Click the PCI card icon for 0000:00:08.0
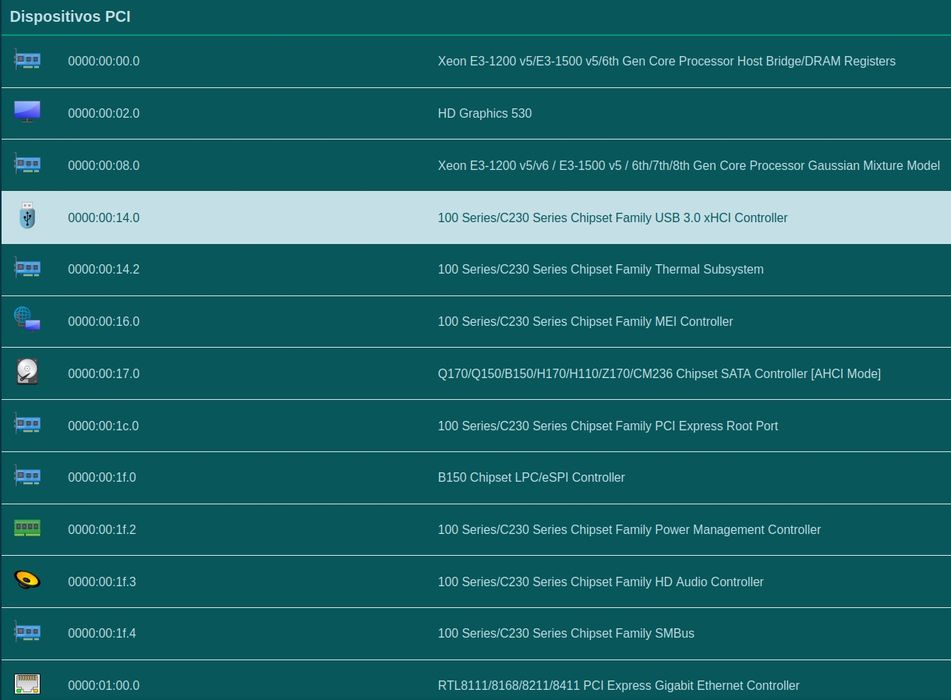This screenshot has width=951, height=700. click(x=27, y=164)
